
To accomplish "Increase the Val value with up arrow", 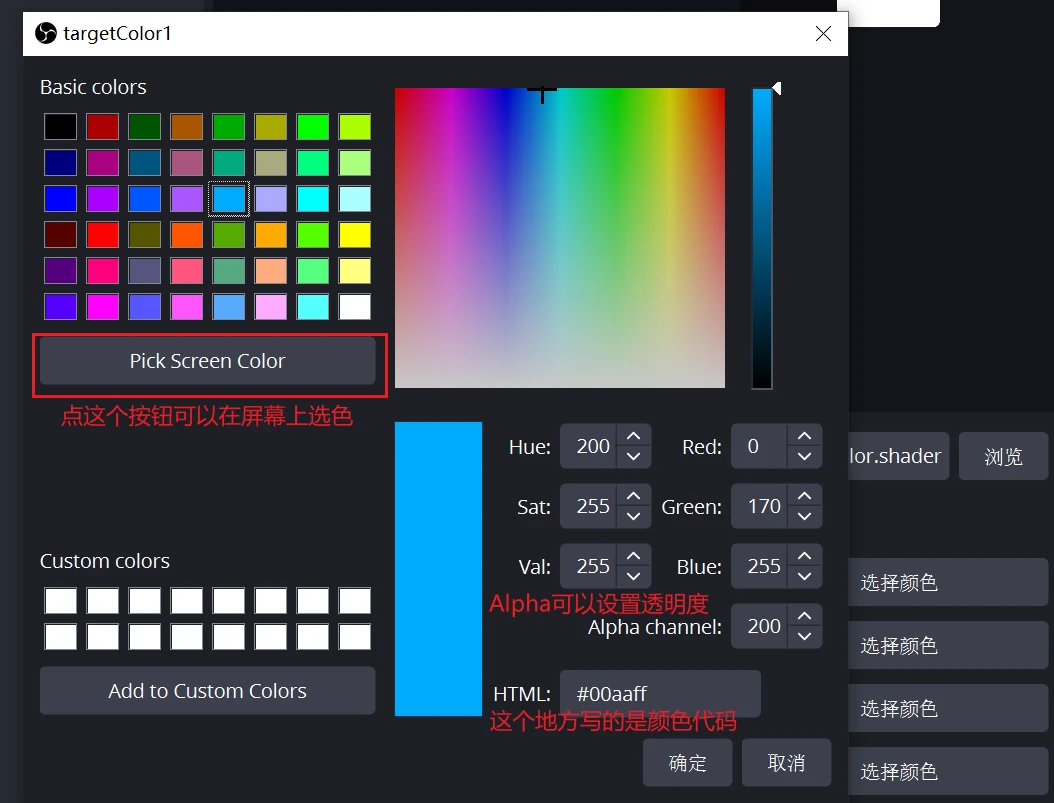I will tap(633, 556).
